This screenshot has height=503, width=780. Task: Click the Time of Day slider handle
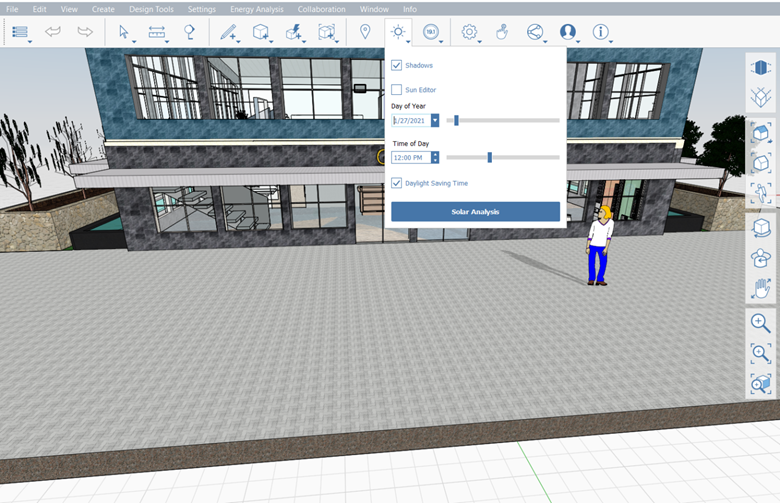tap(489, 158)
